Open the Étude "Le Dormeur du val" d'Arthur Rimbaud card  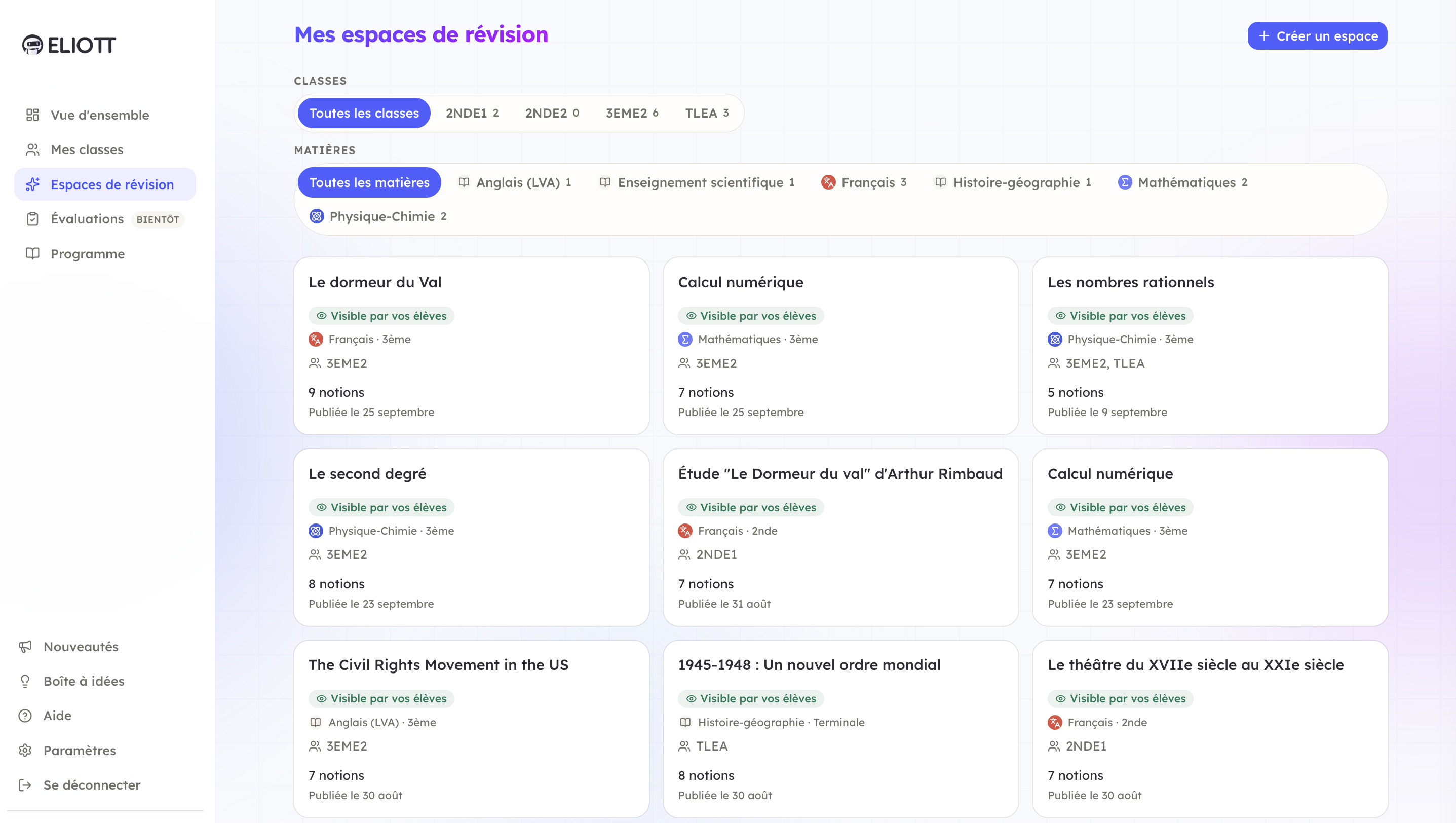coord(840,538)
